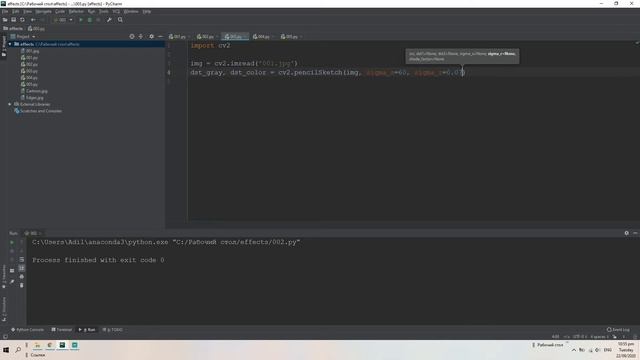Open the Terminal tool window
Screen dimensions: 640x360
(x=62, y=329)
